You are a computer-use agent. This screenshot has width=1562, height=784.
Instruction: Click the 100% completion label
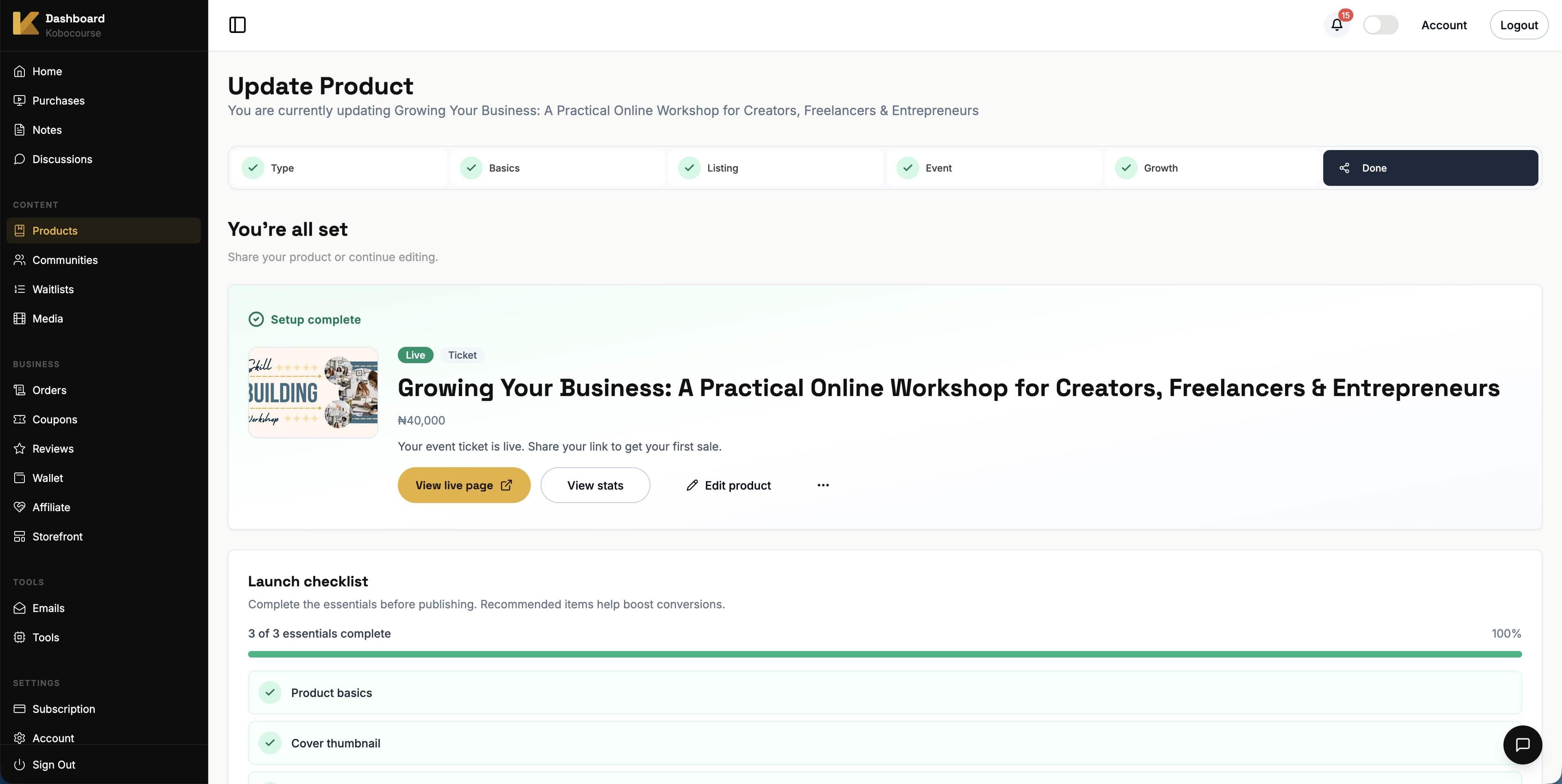coord(1506,634)
